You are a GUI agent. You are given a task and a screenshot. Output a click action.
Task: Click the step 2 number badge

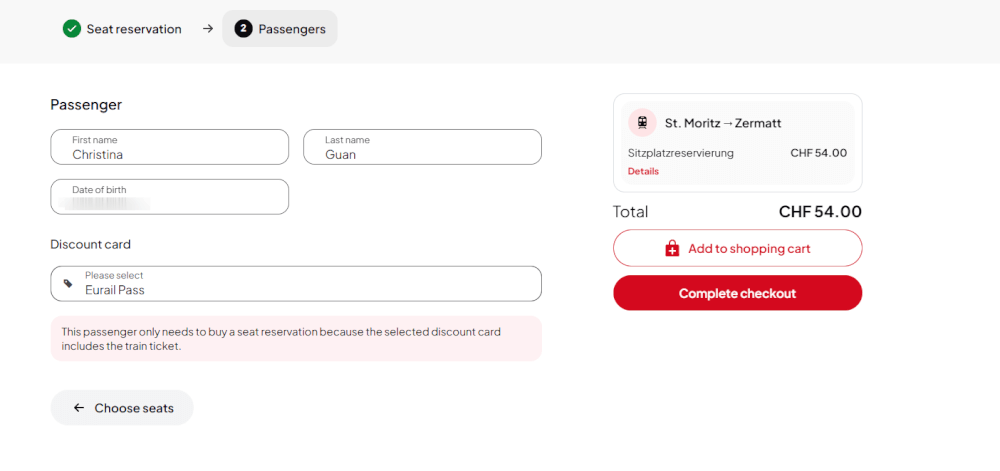243,29
